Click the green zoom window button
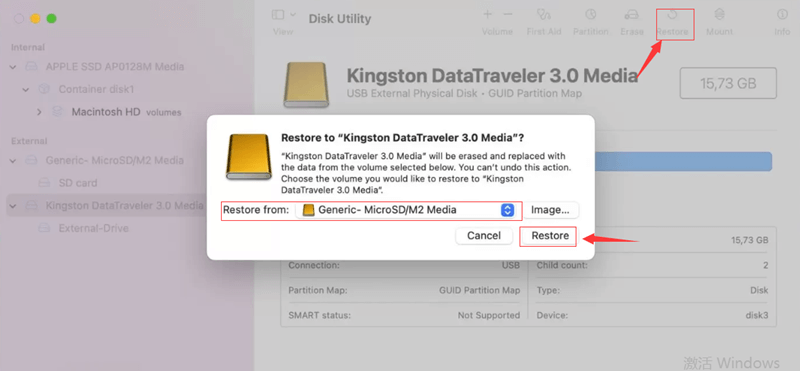 point(51,19)
